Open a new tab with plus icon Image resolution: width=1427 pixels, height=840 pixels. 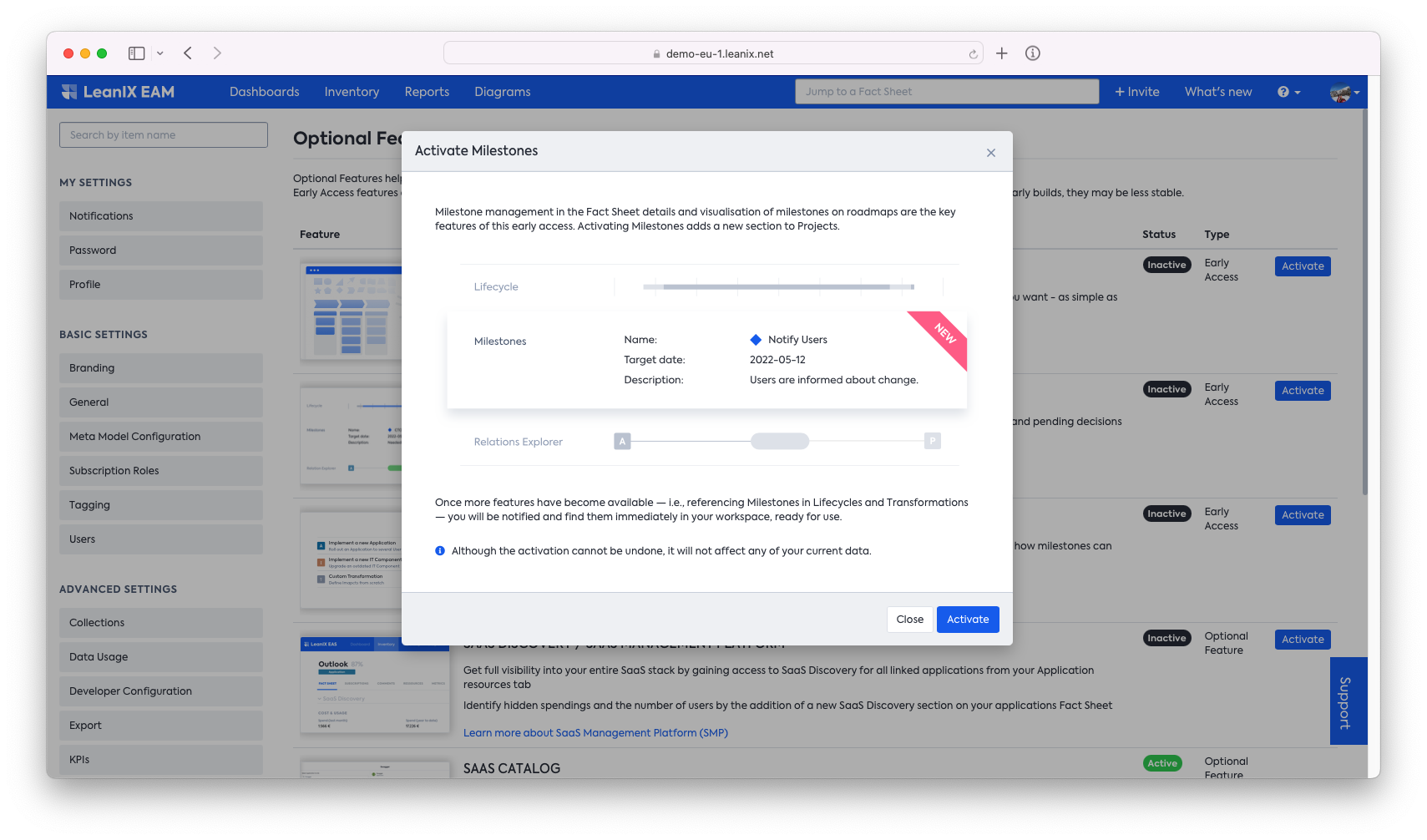(1002, 53)
